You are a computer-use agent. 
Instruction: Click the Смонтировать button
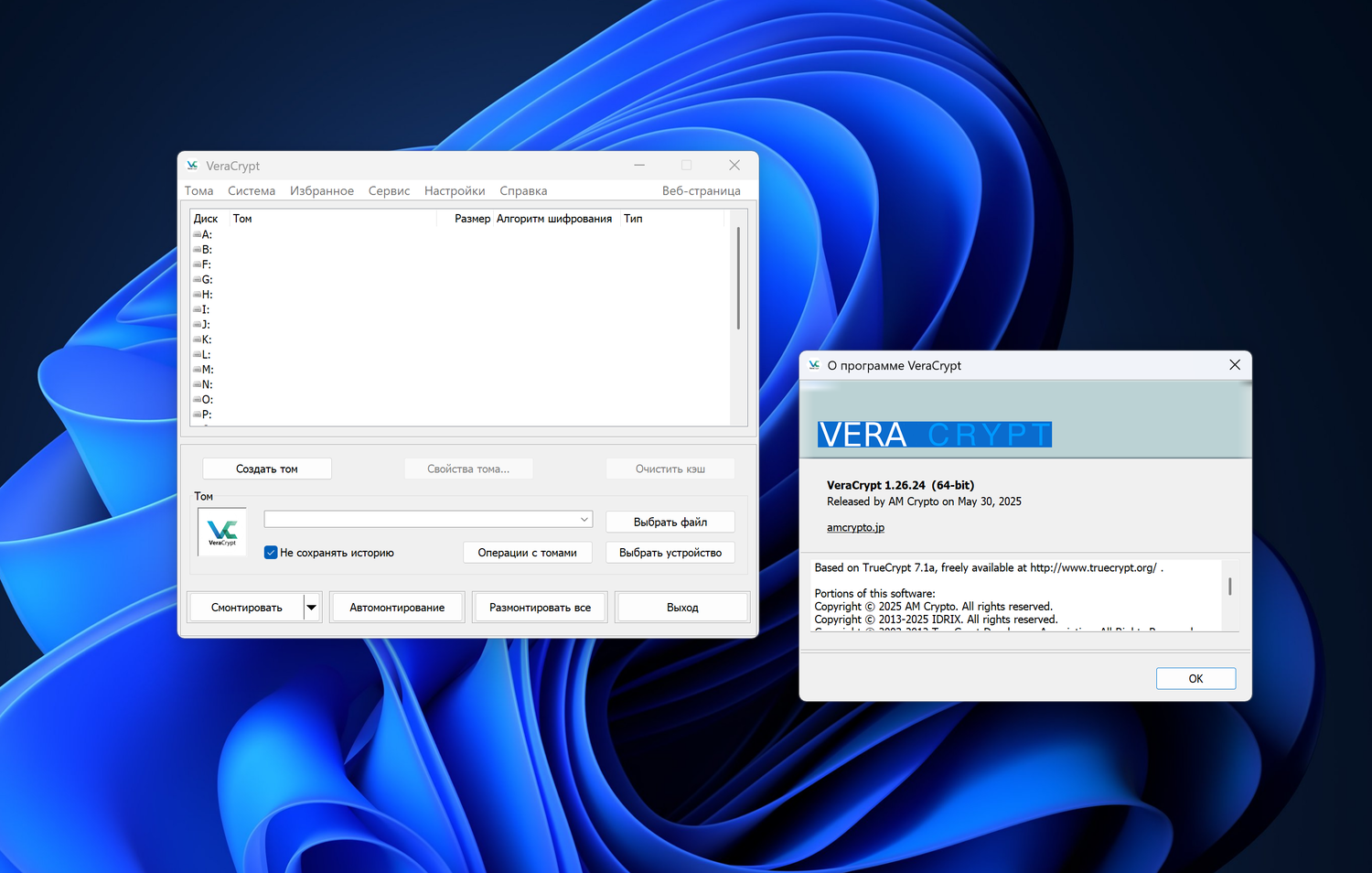click(x=247, y=608)
